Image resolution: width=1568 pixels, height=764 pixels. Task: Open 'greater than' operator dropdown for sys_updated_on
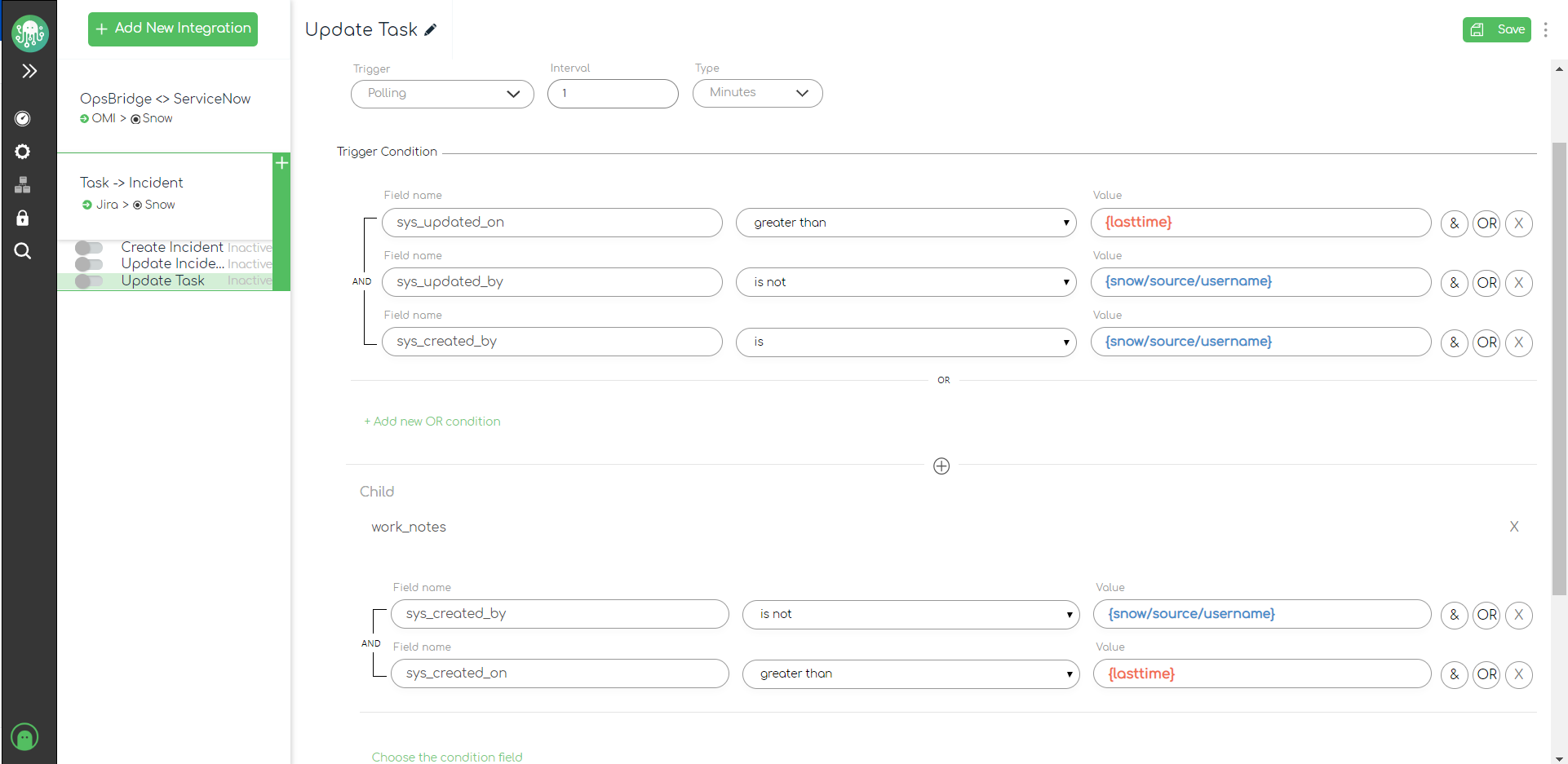click(x=906, y=223)
